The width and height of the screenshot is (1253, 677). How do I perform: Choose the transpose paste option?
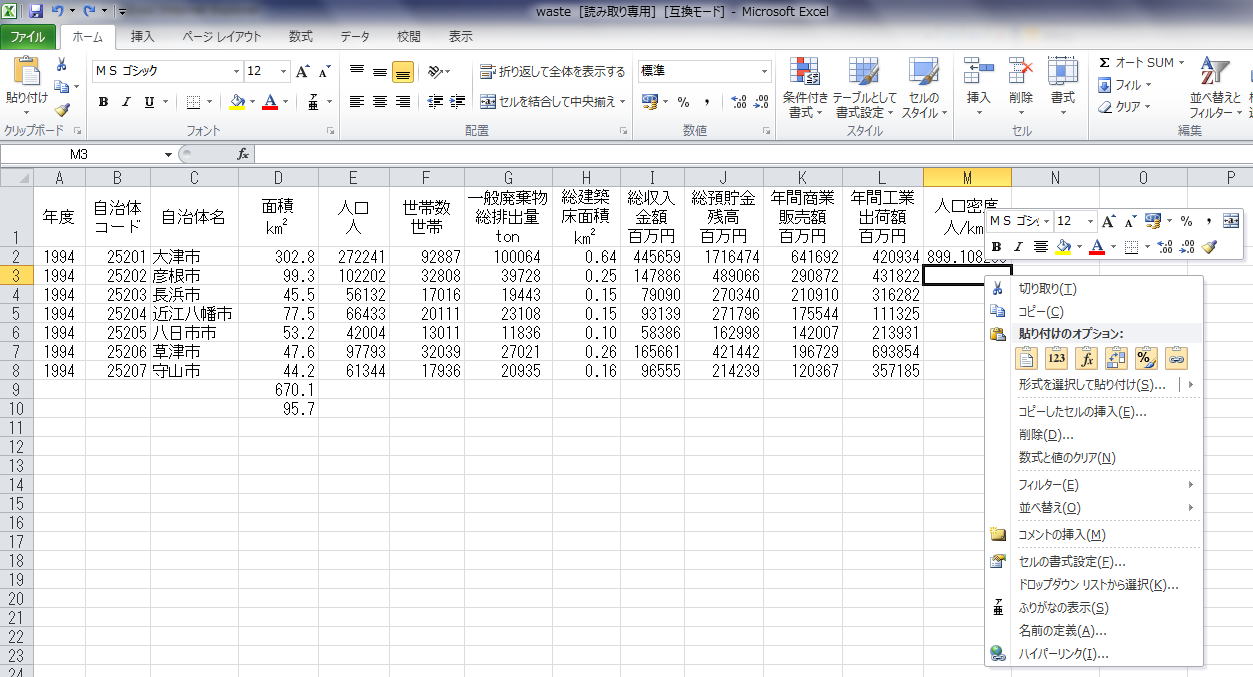(x=1117, y=358)
